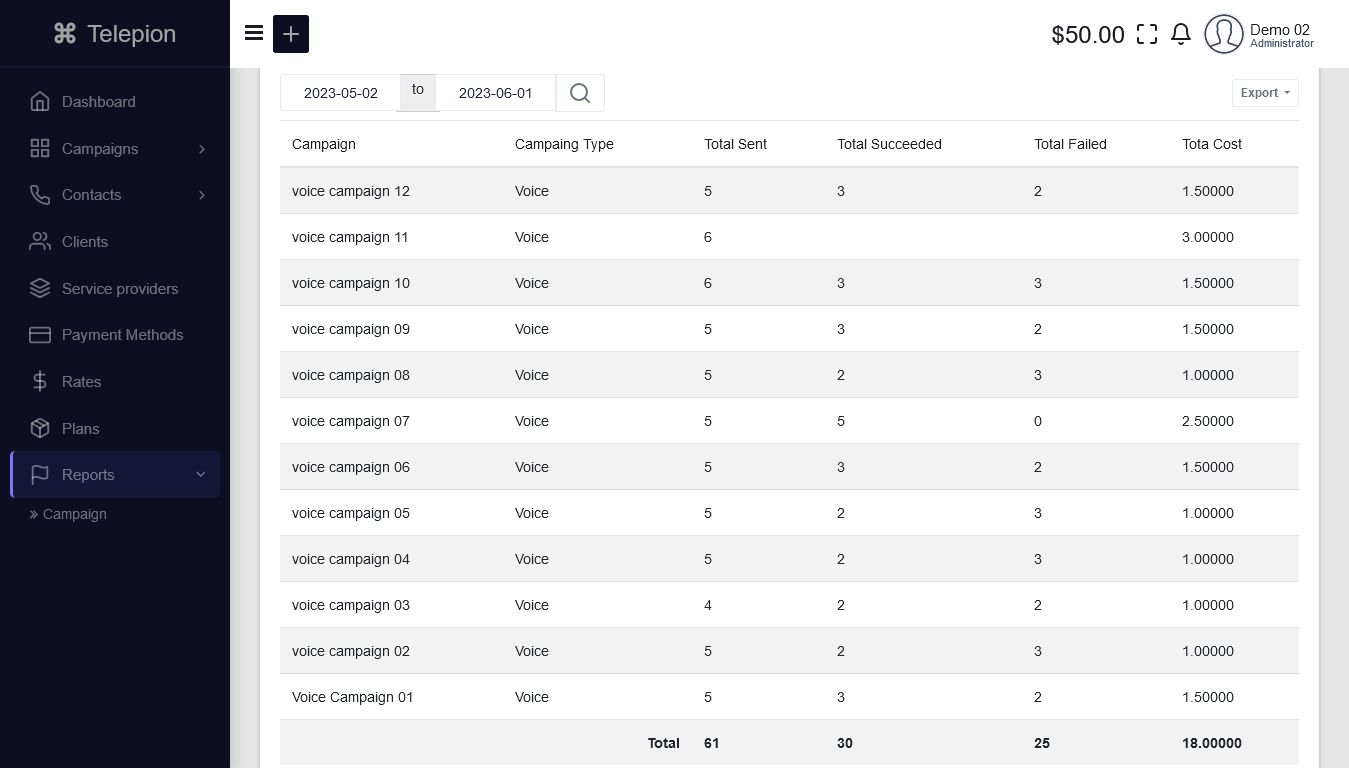Open the Plans page
This screenshot has width=1349, height=768.
(80, 429)
